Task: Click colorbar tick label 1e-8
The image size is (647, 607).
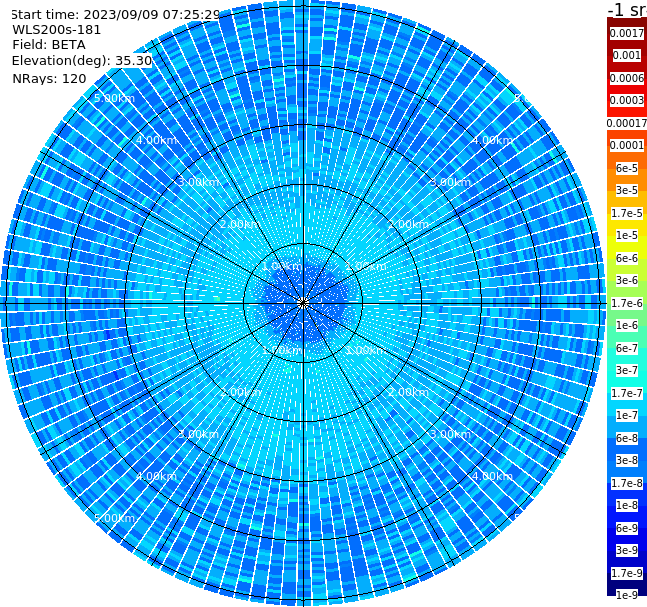Action: point(627,505)
